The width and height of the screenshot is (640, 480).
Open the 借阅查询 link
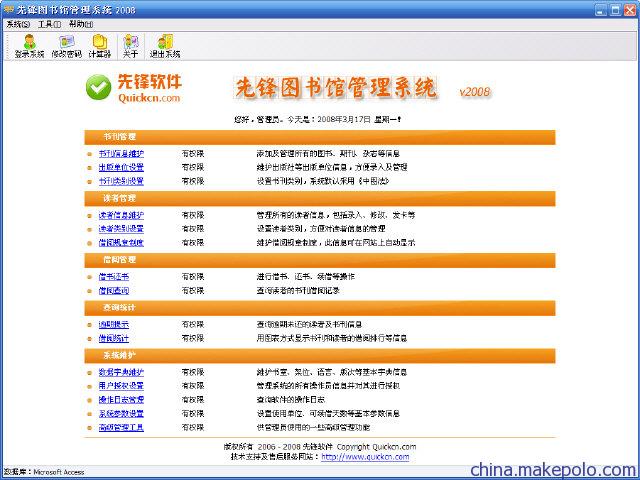tap(114, 291)
